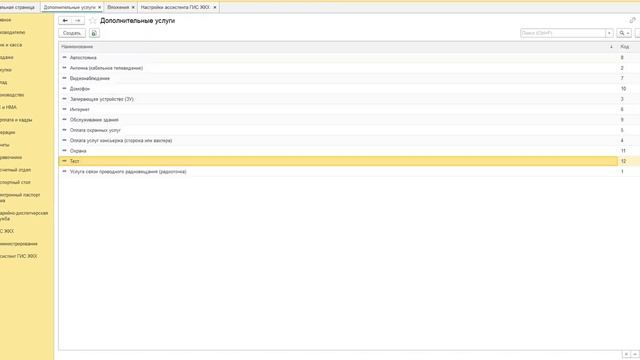Sort by the Код column header
The height and width of the screenshot is (360, 640).
pyautogui.click(x=628, y=47)
